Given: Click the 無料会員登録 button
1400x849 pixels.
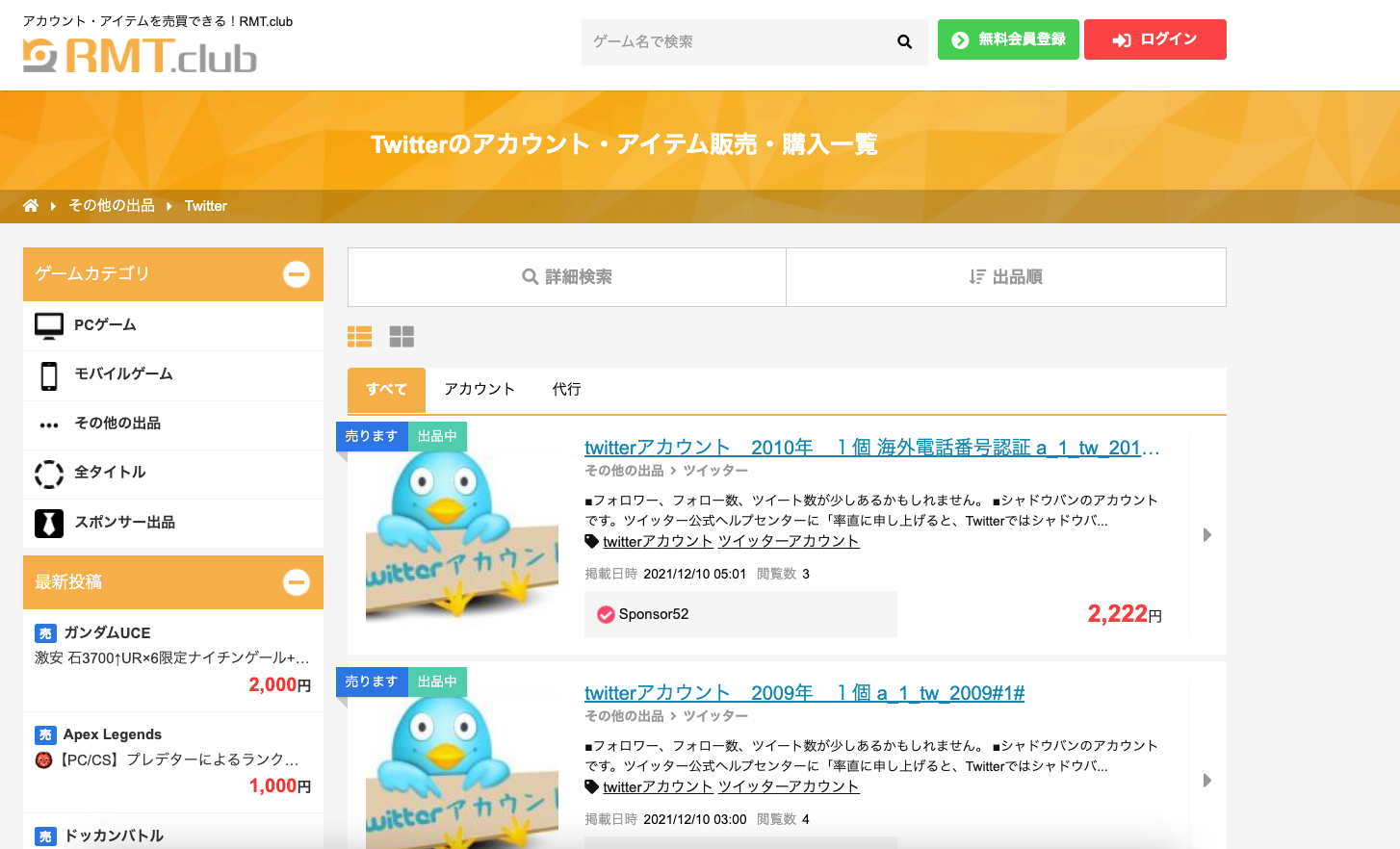Looking at the screenshot, I should click(1008, 39).
